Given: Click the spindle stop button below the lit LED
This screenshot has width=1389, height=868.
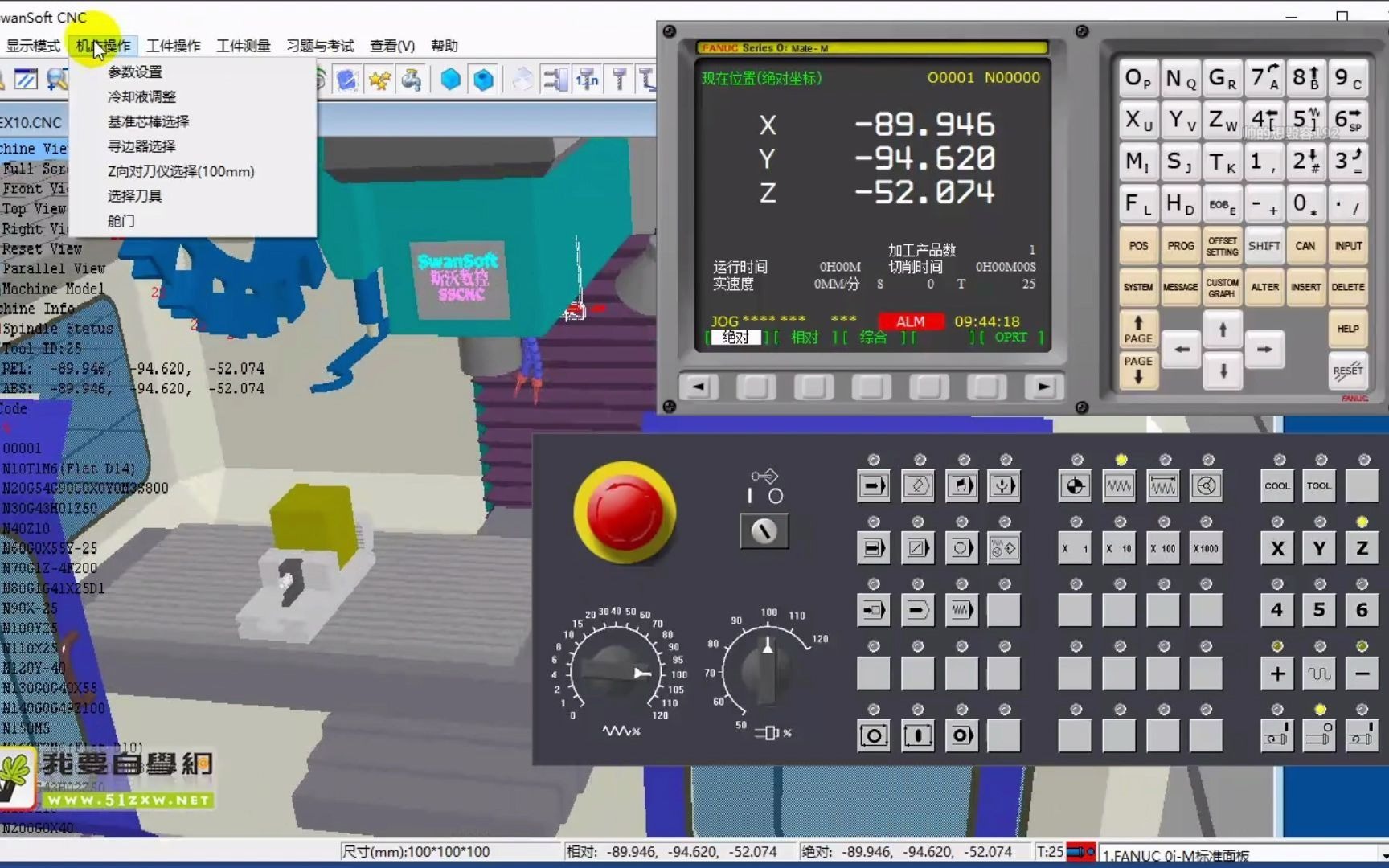Looking at the screenshot, I should click(x=1319, y=735).
